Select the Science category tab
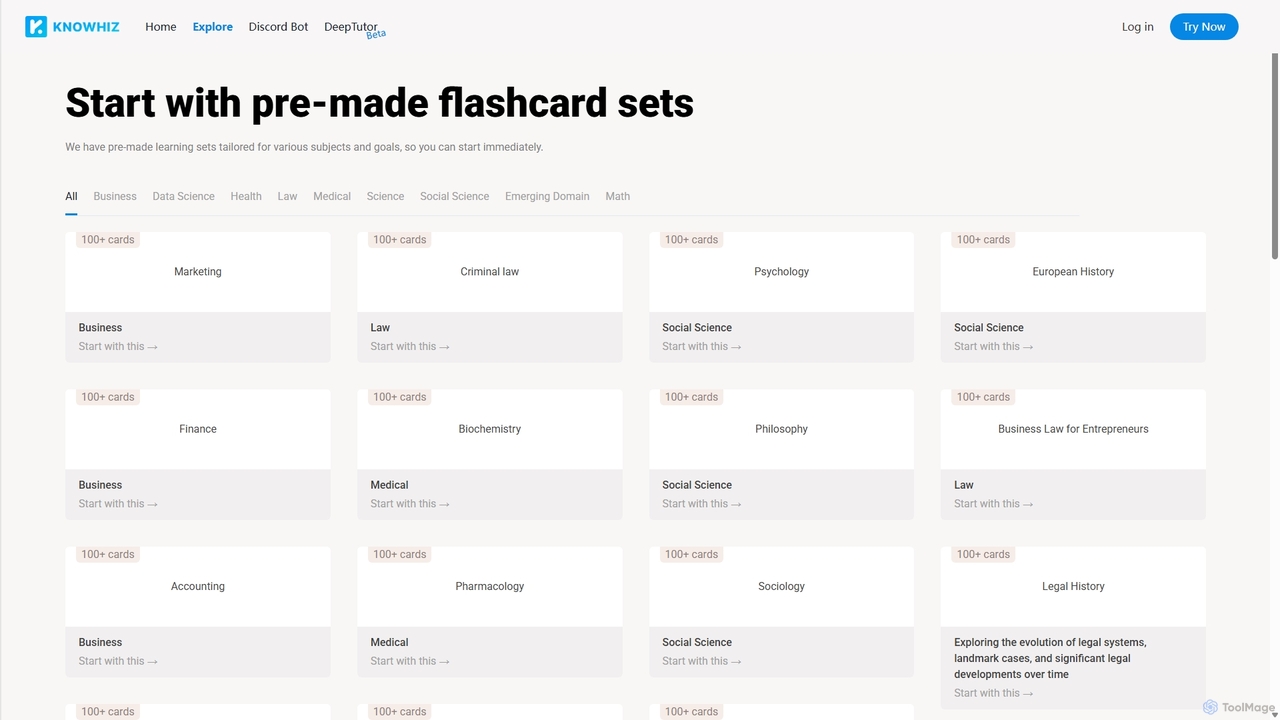 click(x=385, y=196)
